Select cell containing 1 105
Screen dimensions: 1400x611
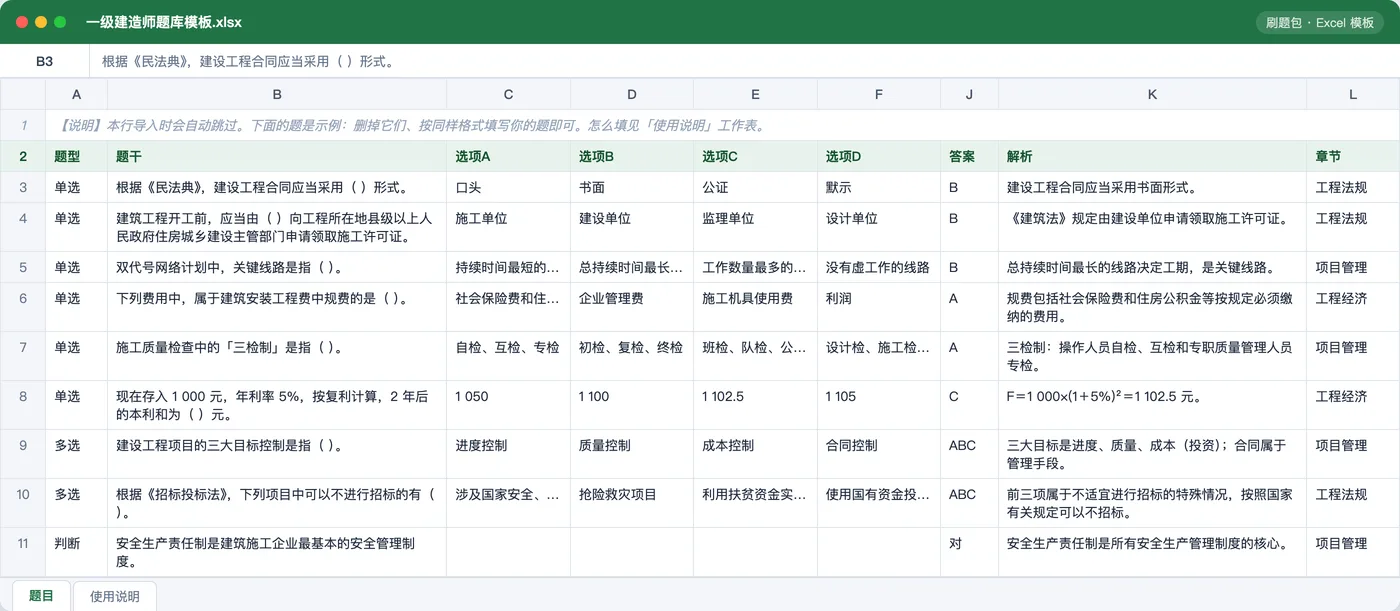879,404
